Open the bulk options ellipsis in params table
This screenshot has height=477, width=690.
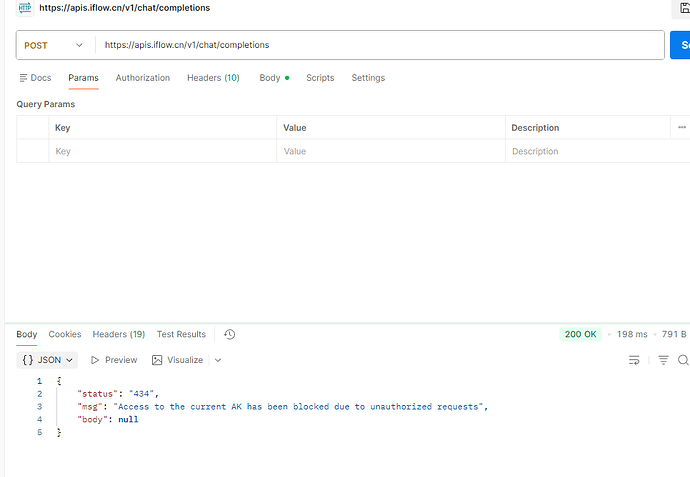pos(682,127)
